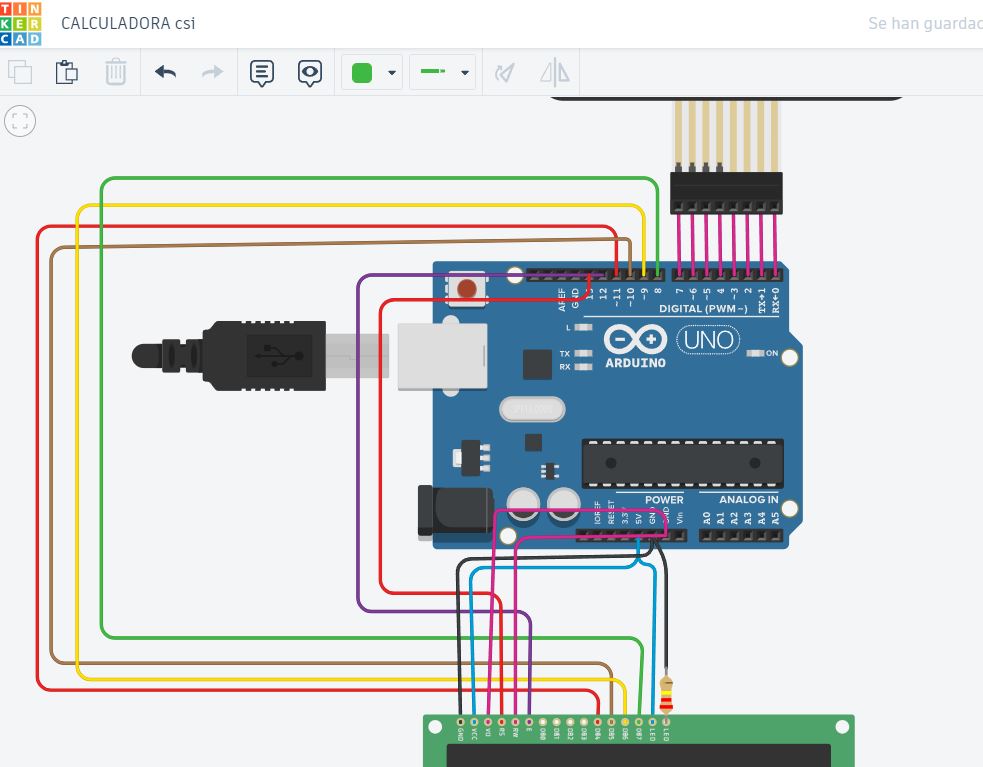Redo the action with the forward arrow
This screenshot has width=983, height=767.
[213, 72]
